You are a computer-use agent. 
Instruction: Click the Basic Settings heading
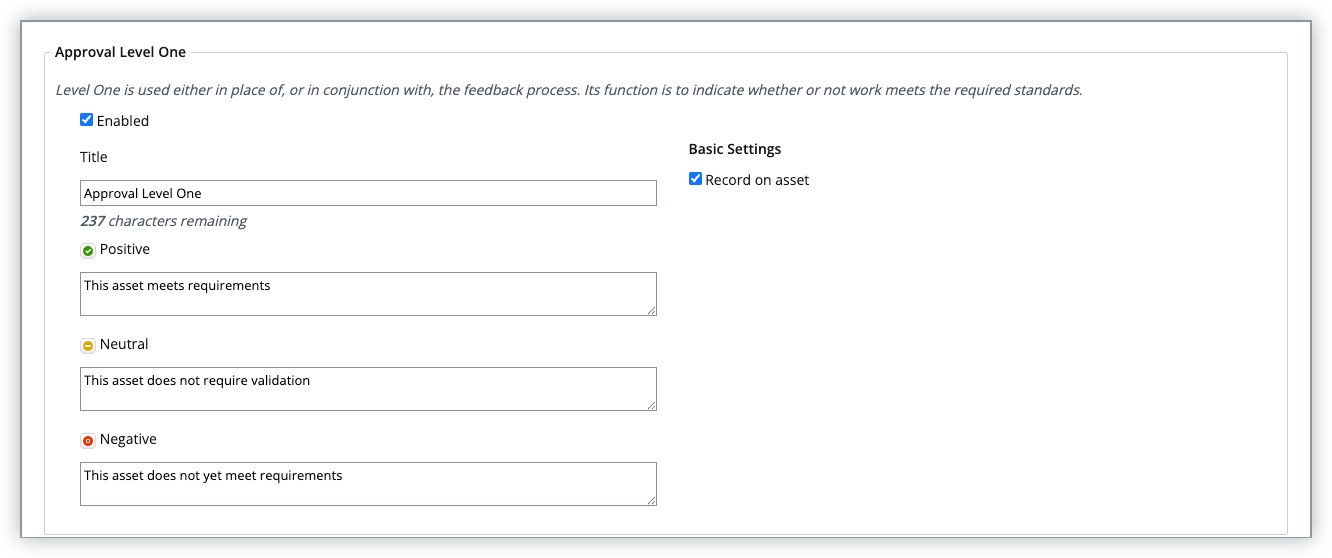click(x=735, y=149)
